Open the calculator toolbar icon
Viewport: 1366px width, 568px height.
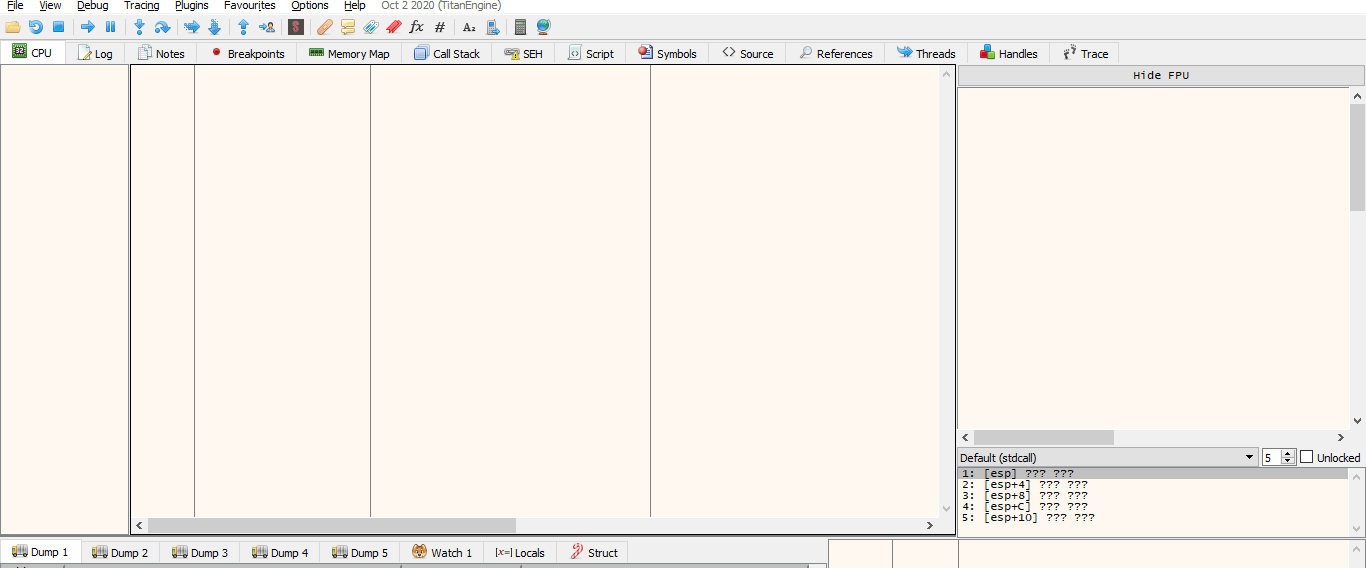(x=520, y=27)
